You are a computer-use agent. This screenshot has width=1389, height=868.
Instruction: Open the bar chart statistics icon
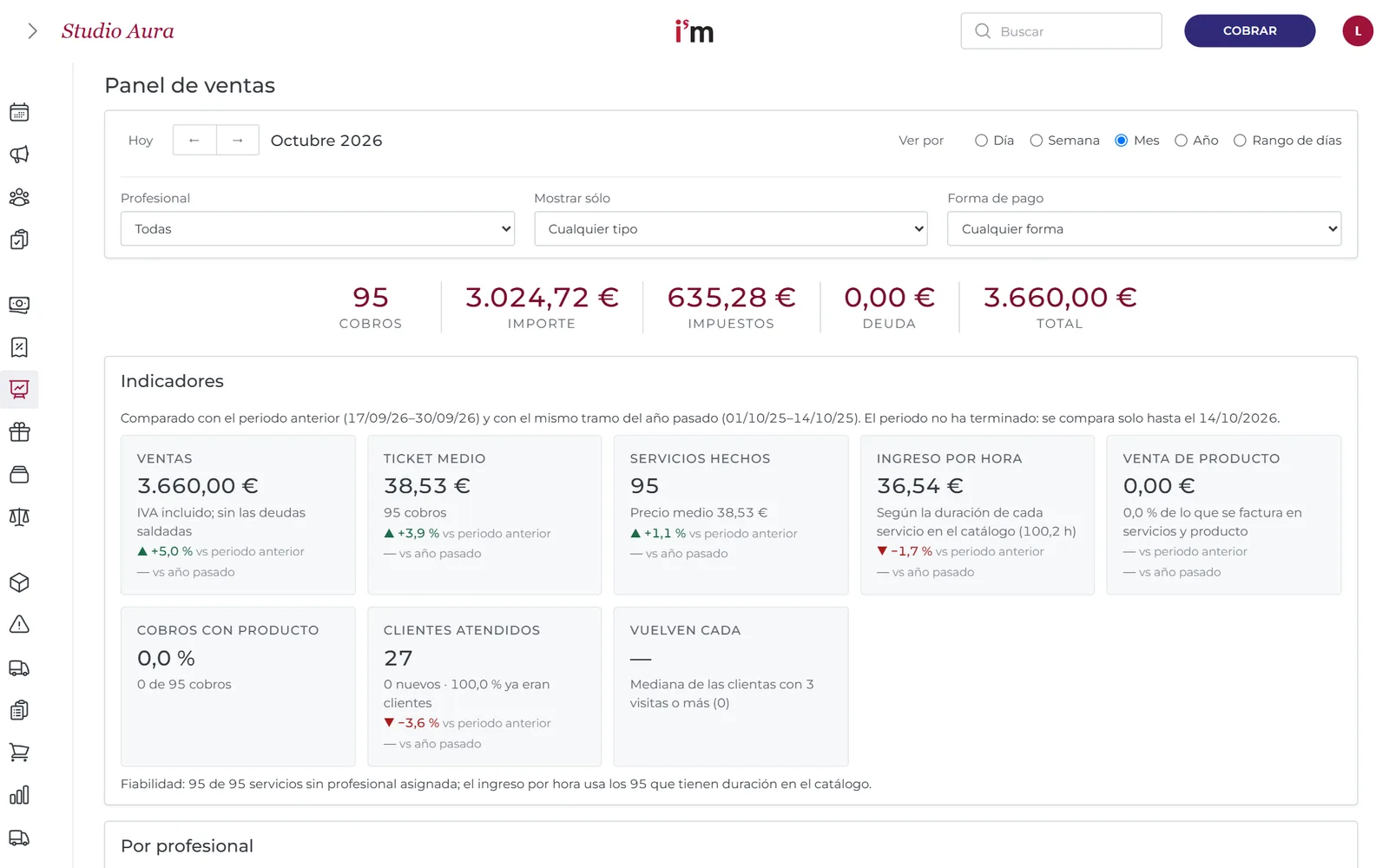tap(19, 795)
